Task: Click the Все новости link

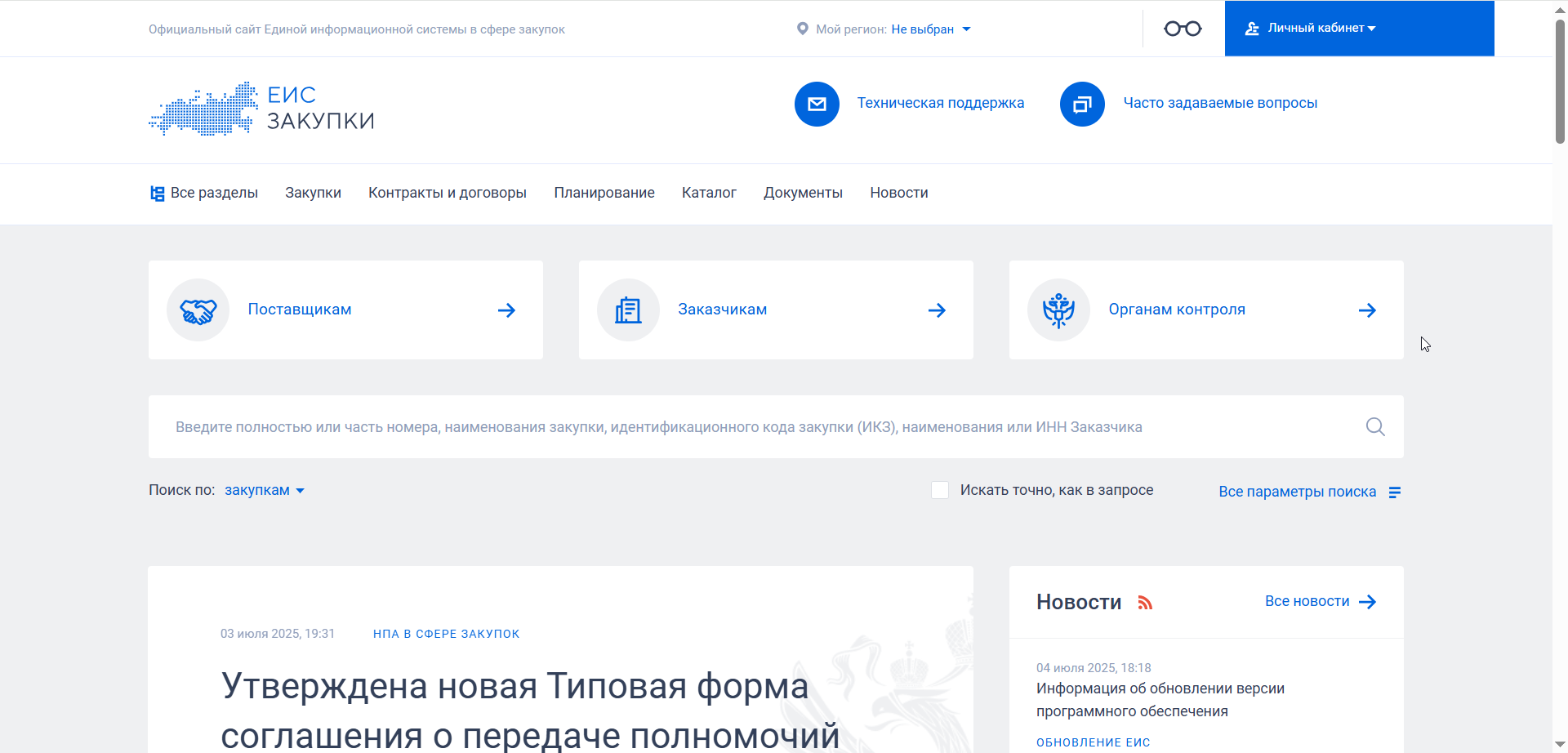Action: click(1307, 601)
